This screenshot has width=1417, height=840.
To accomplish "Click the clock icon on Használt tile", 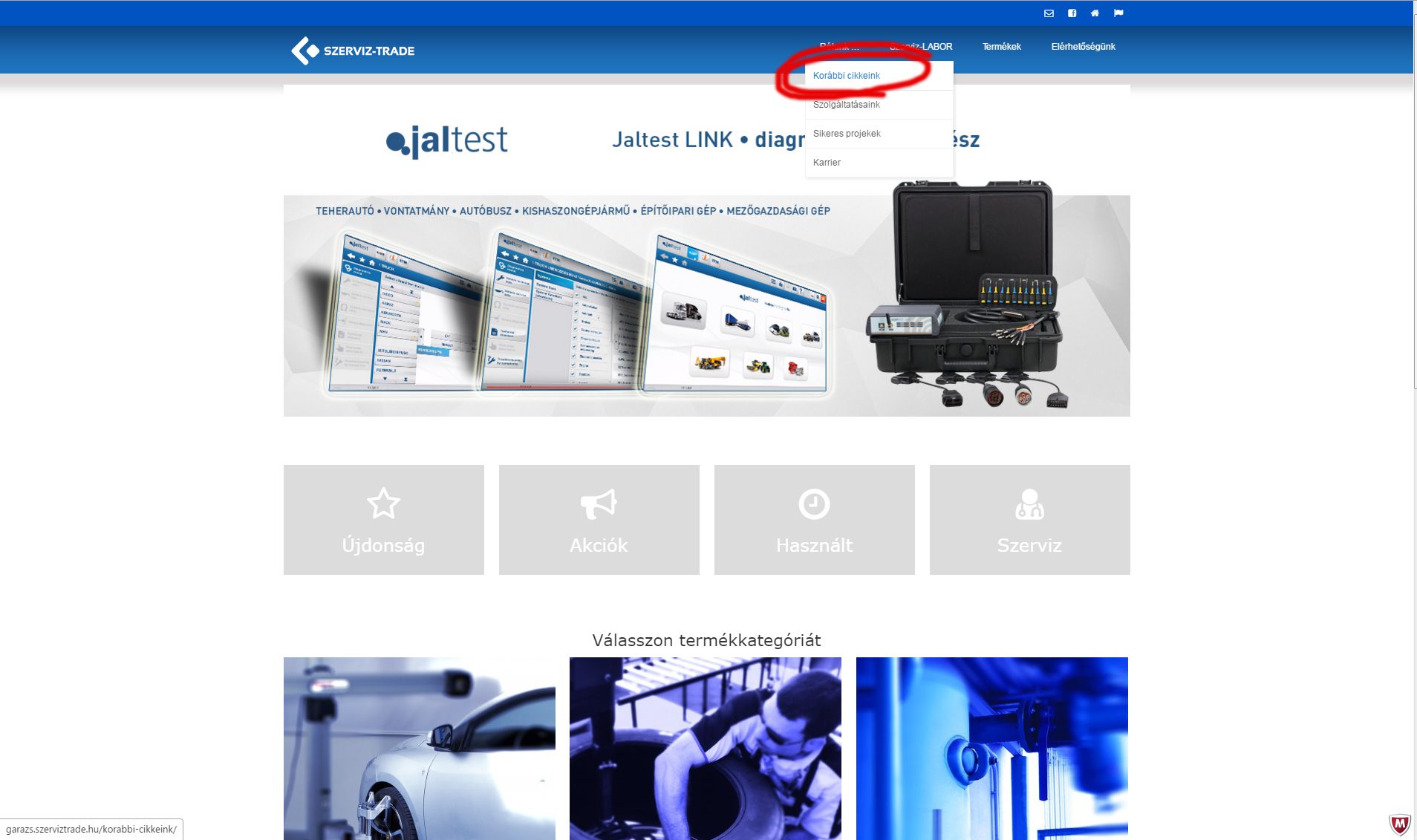I will (814, 504).
